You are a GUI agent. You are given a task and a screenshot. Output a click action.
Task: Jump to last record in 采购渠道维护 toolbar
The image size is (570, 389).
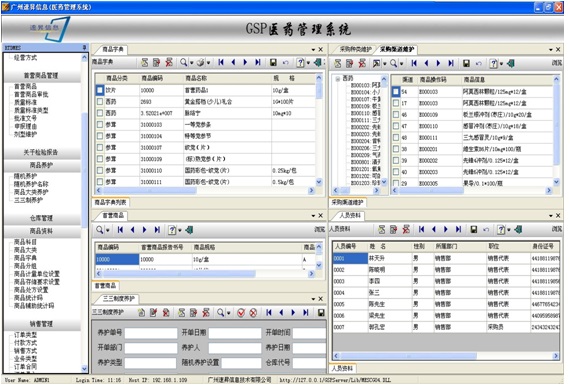451,64
